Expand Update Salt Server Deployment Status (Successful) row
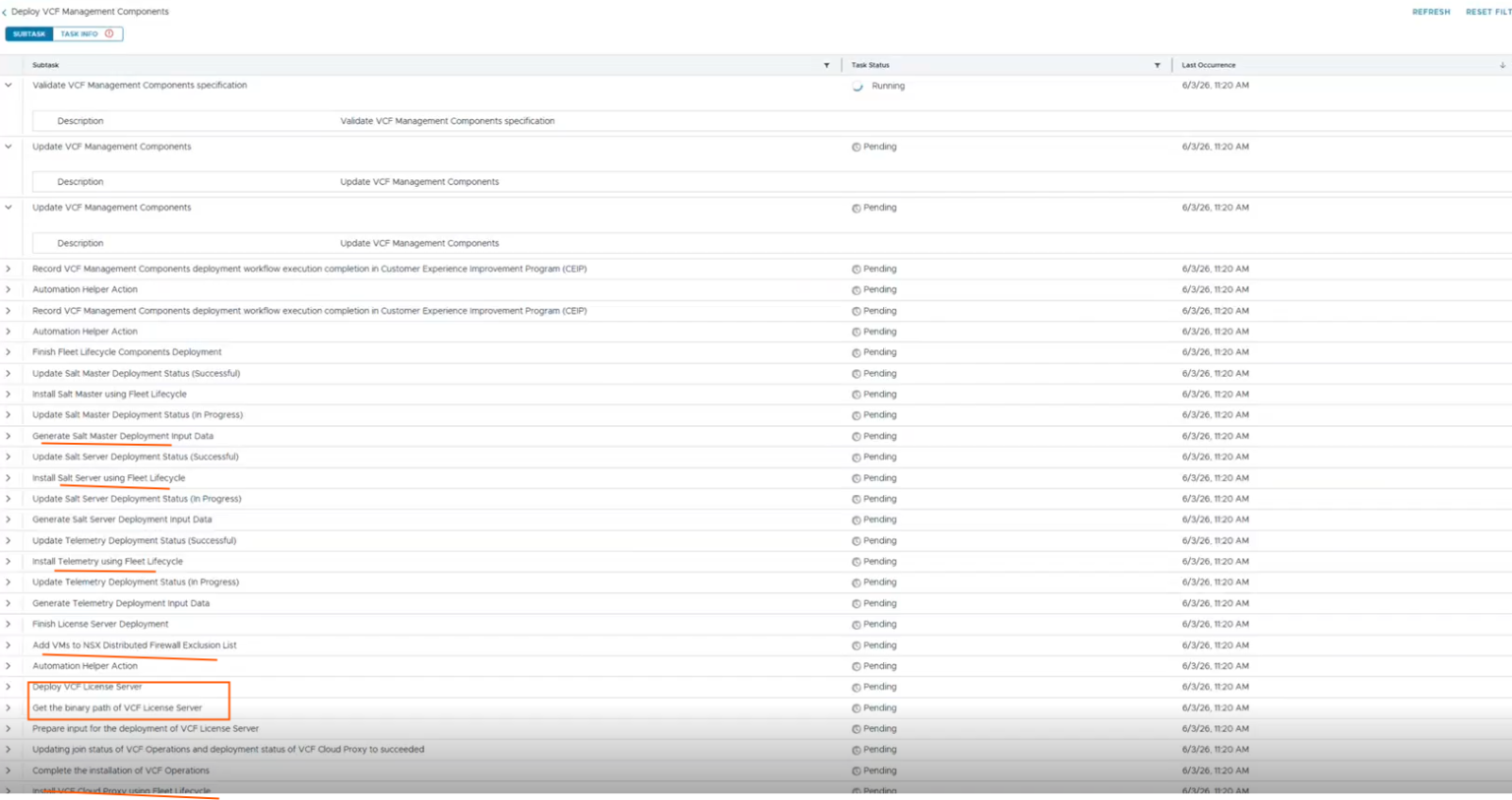 click(9, 457)
